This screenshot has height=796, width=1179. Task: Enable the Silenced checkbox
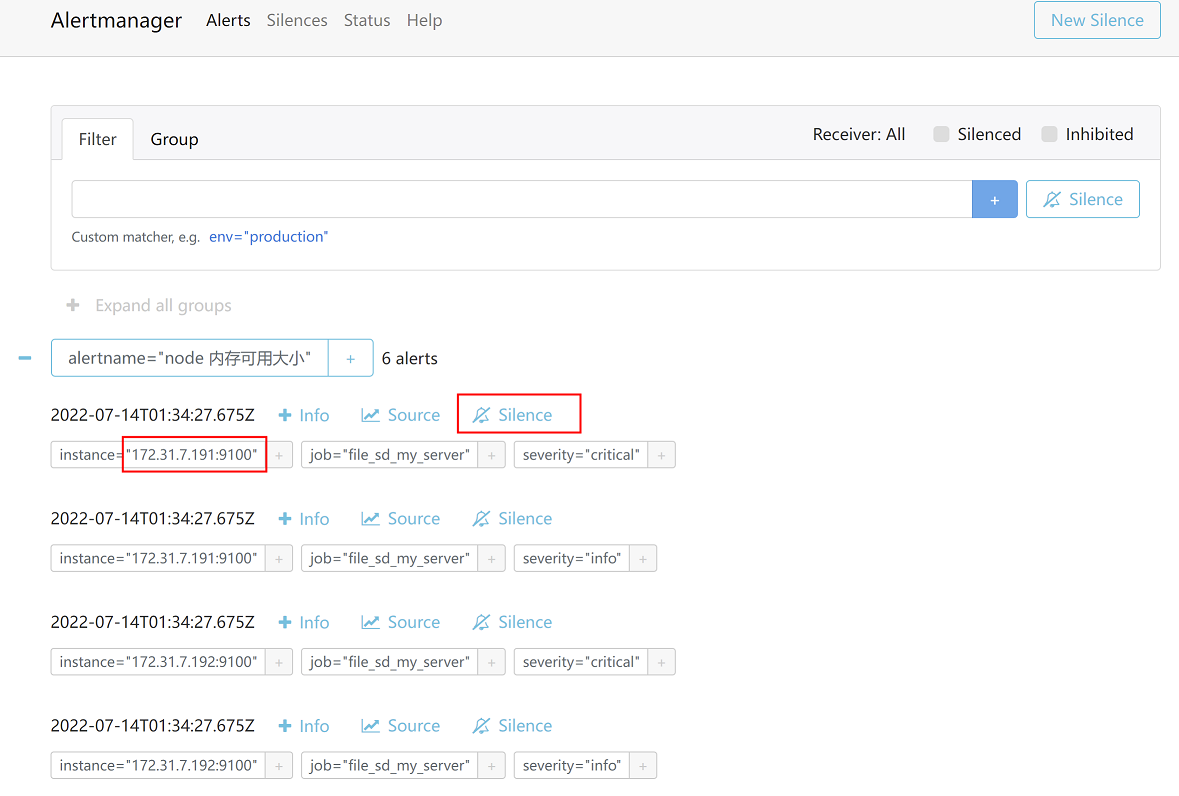(941, 134)
